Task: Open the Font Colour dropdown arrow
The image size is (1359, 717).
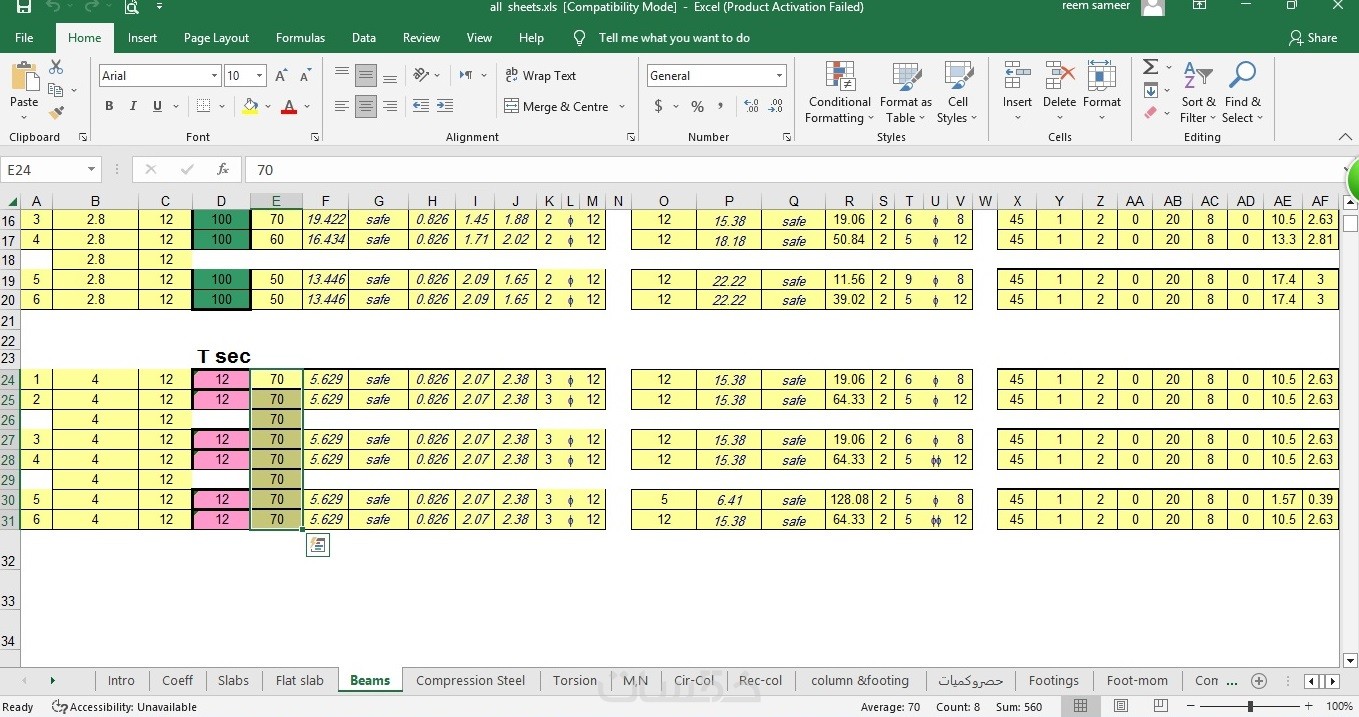Action: 307,106
